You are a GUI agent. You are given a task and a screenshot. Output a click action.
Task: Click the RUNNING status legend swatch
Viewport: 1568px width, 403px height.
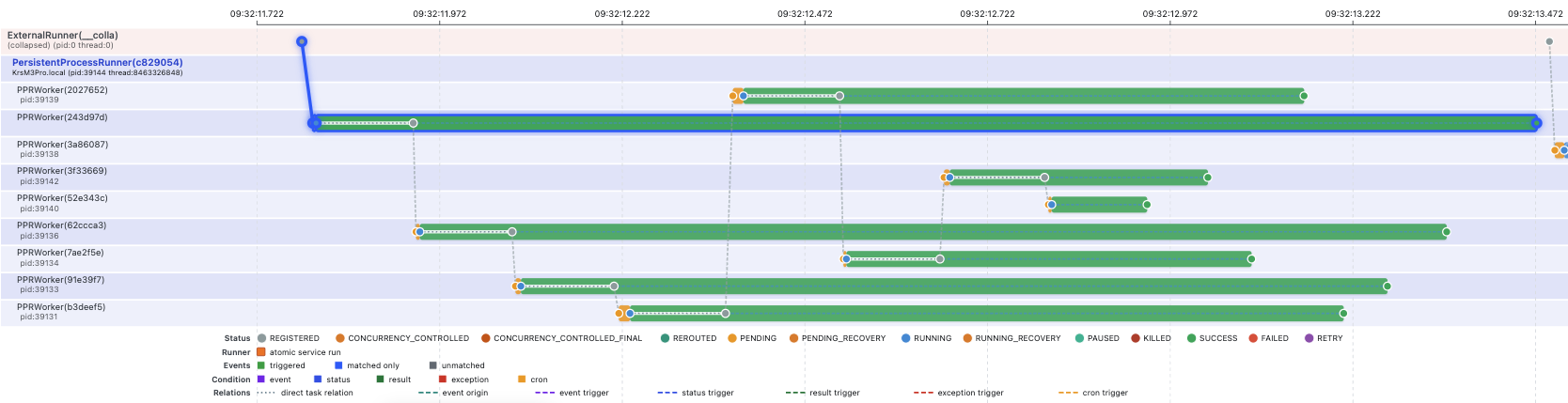tap(905, 338)
